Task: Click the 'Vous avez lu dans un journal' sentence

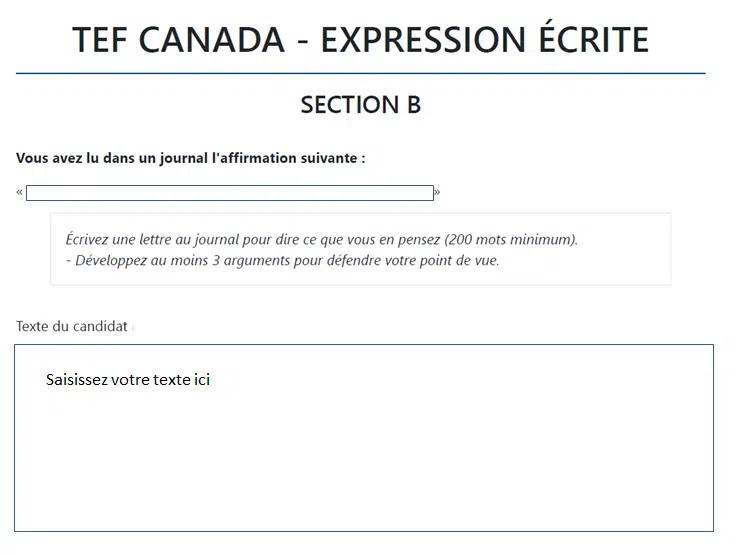Action: tap(191, 158)
